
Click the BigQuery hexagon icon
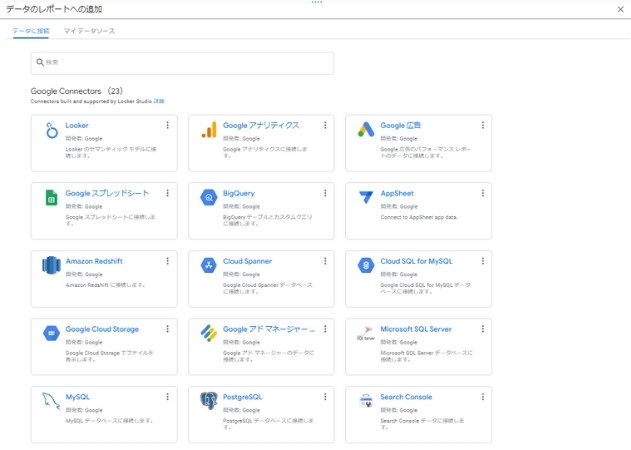click(x=209, y=198)
